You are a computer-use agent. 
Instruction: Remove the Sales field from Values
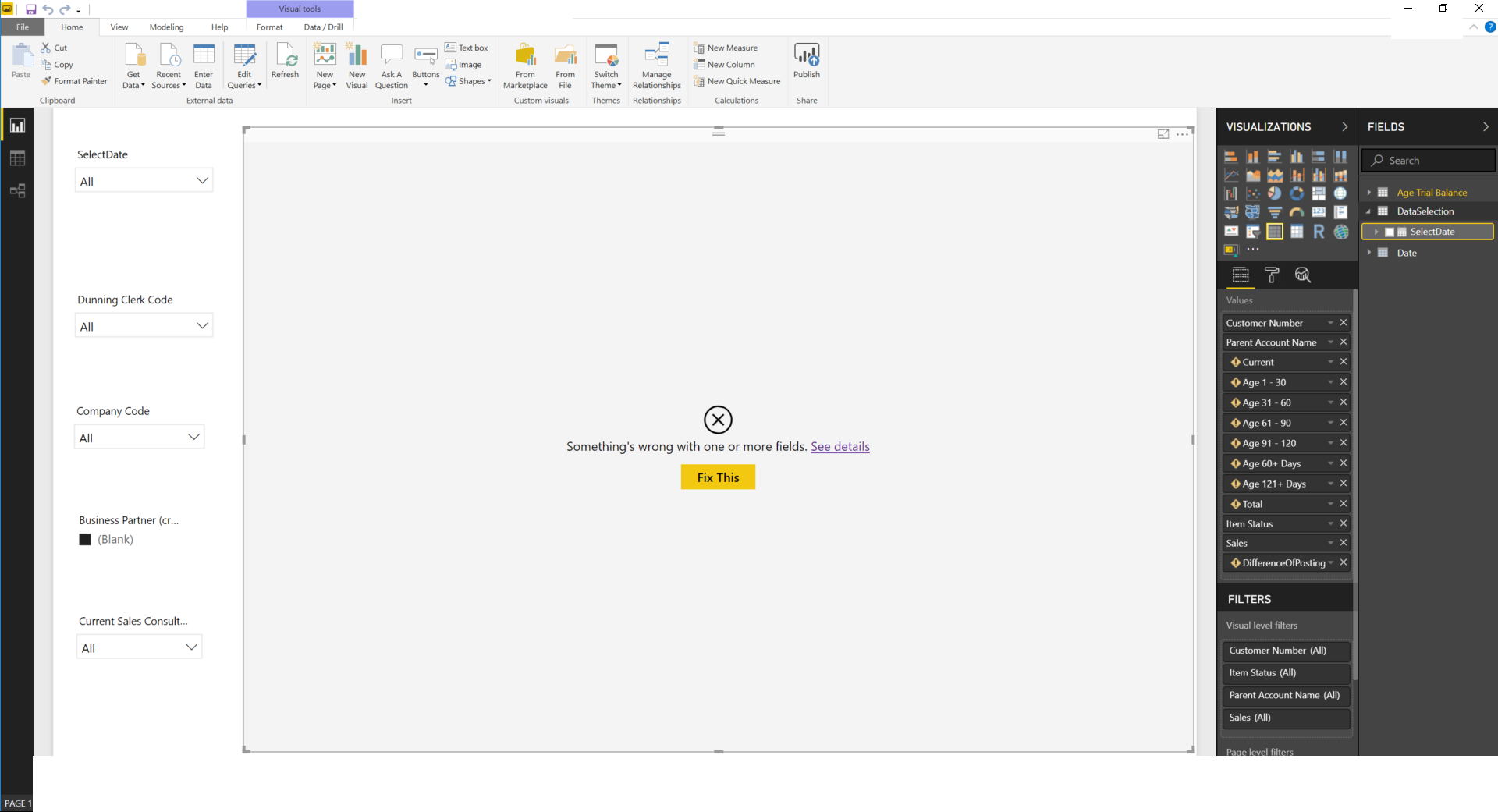[x=1344, y=543]
